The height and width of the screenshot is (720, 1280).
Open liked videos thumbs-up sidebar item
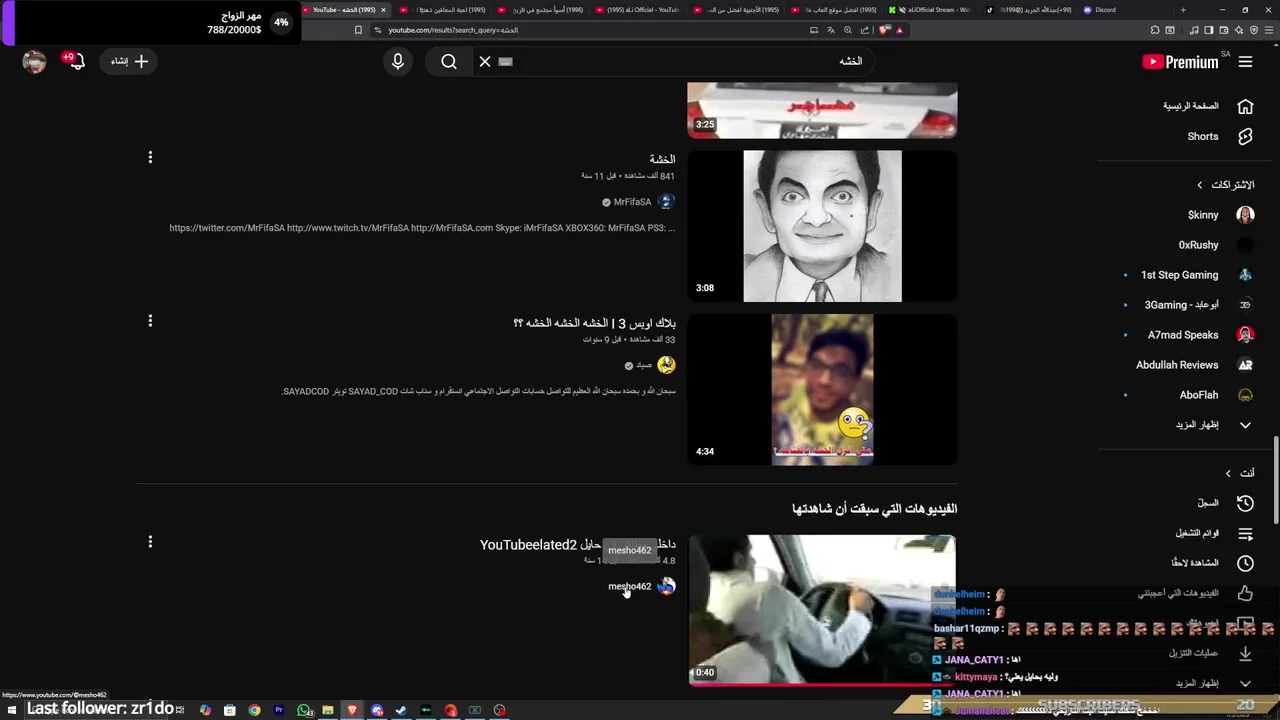point(1195,593)
